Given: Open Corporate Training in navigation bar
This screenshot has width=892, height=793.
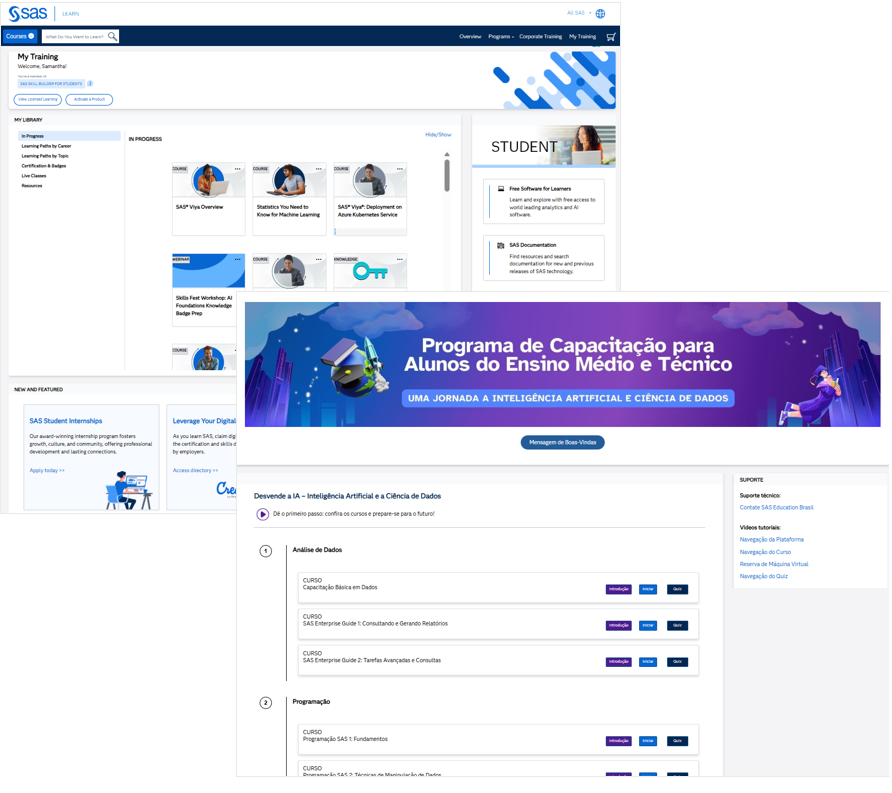Looking at the screenshot, I should (x=540, y=37).
